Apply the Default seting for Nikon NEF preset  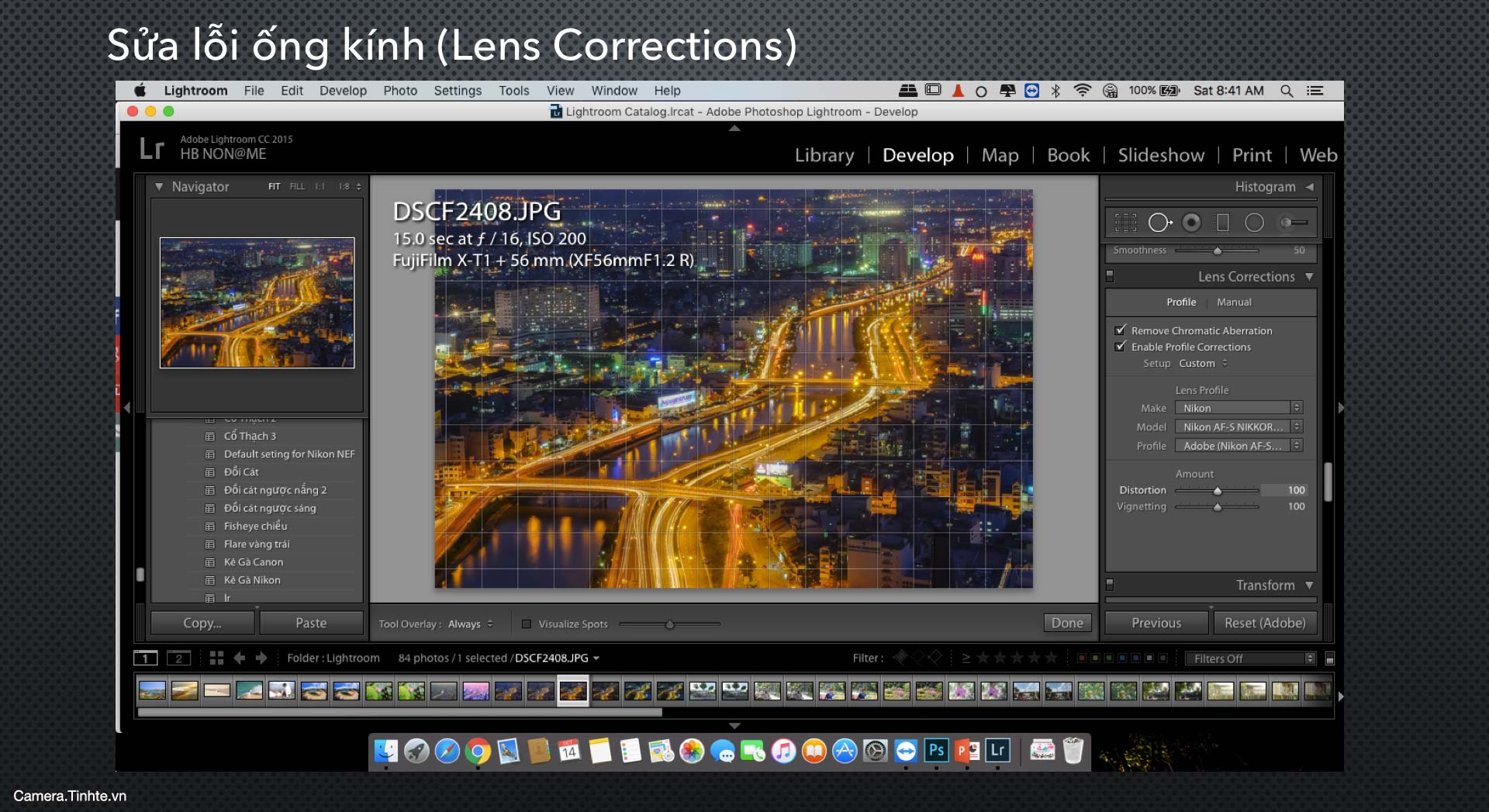point(289,454)
